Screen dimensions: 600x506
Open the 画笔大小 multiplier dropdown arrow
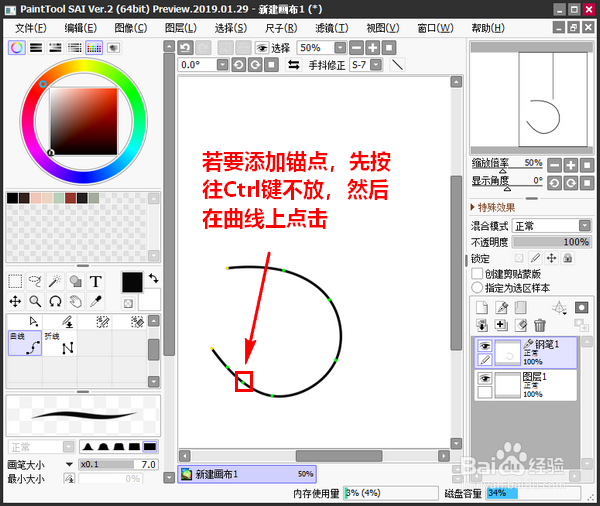69,464
